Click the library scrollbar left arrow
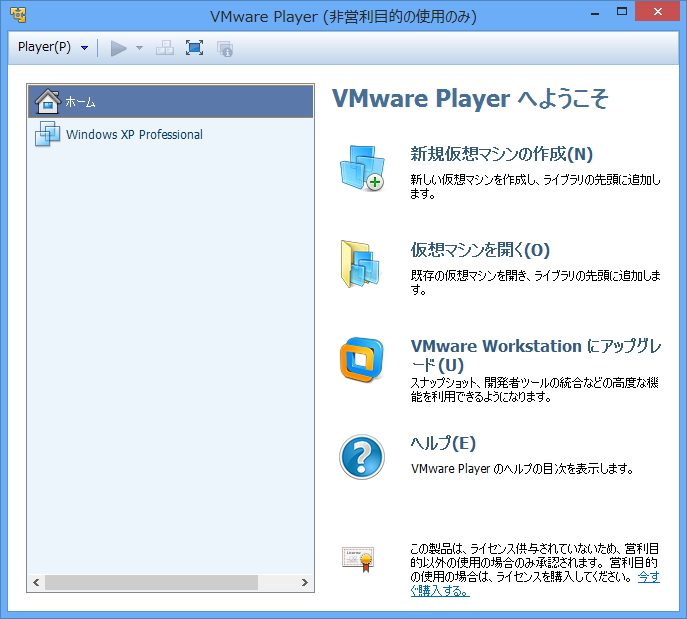 coord(36,582)
